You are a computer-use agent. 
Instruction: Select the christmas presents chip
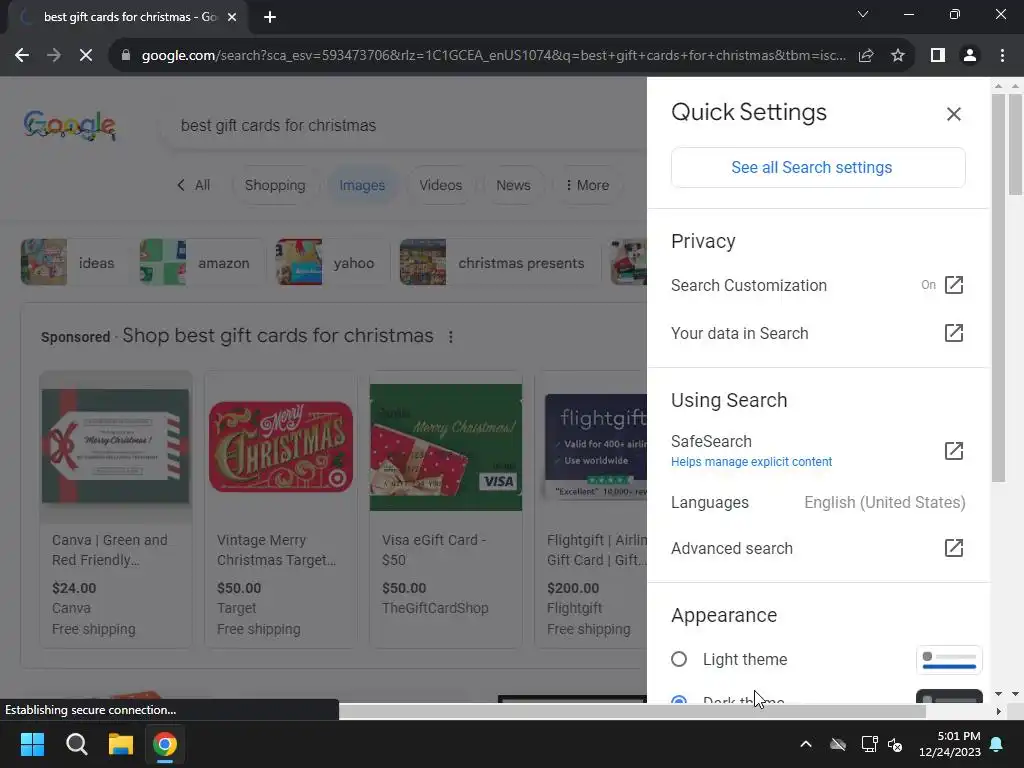(498, 263)
